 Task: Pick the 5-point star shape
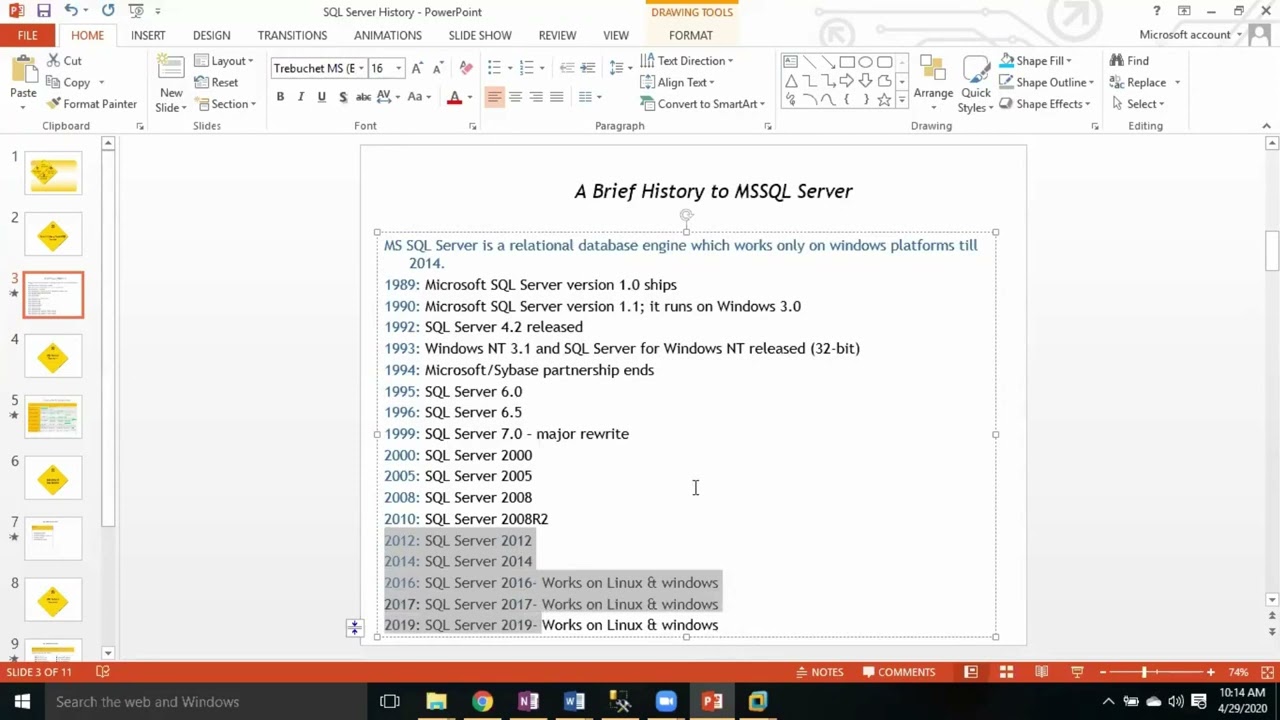pyautogui.click(x=884, y=100)
